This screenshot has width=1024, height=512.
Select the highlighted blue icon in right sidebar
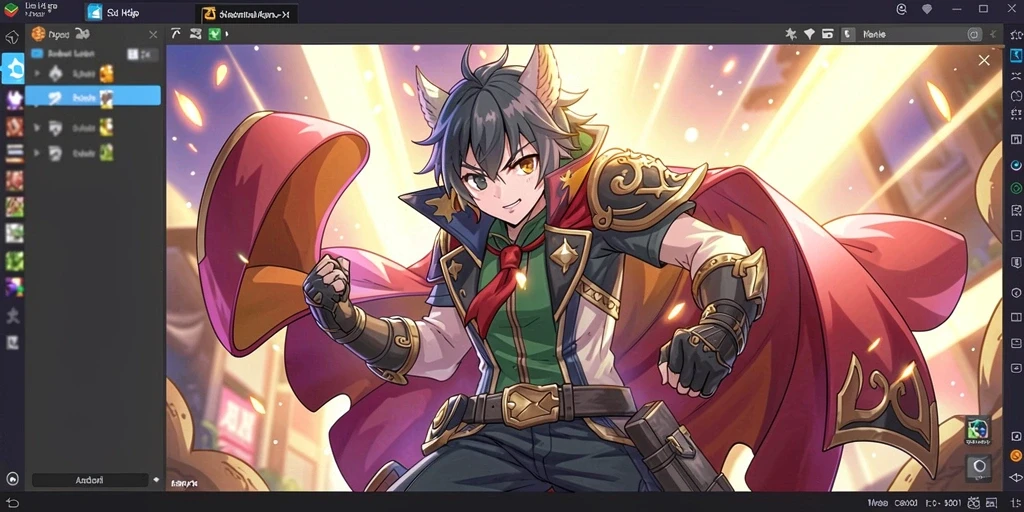1016,55
